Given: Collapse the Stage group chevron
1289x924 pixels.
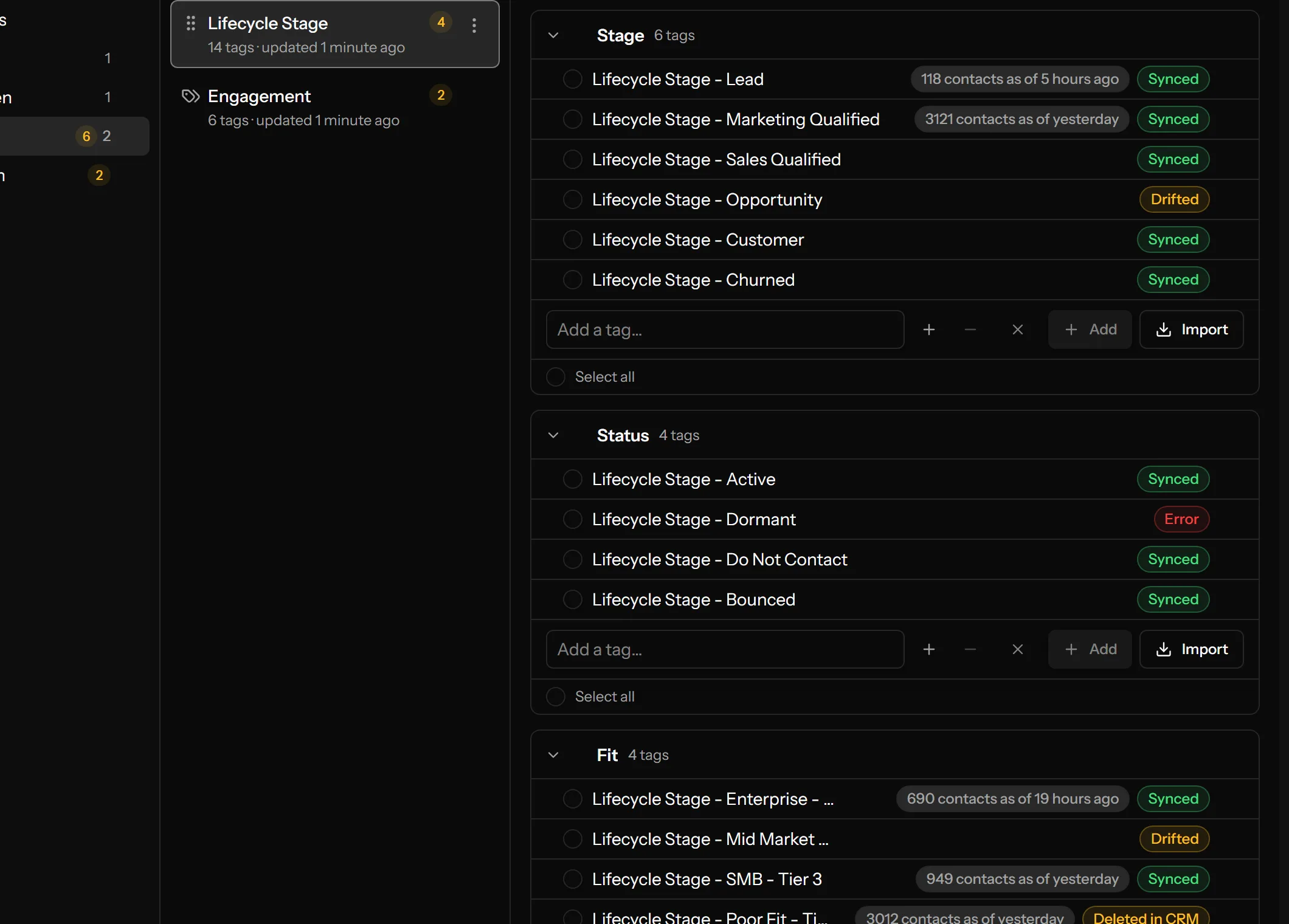Looking at the screenshot, I should pyautogui.click(x=553, y=35).
